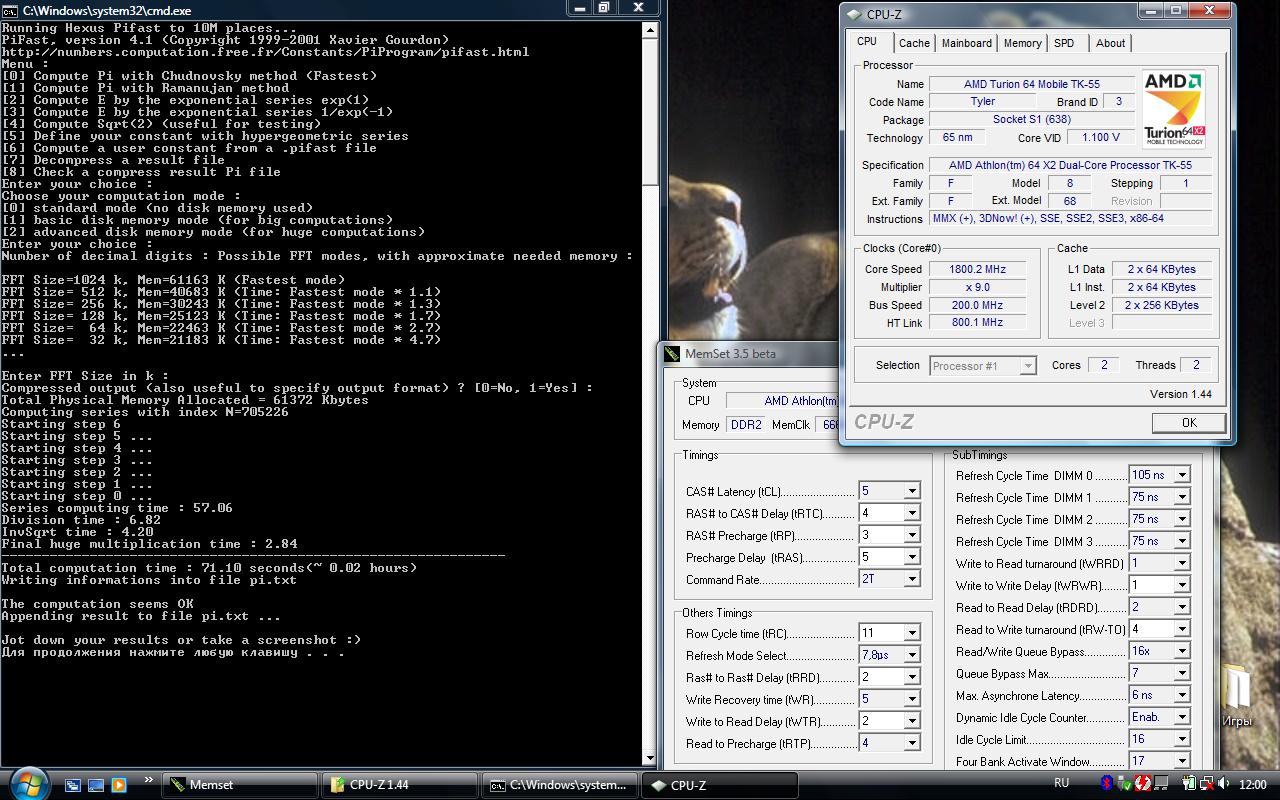Switch to CPU-Z 1.44 folder taskbar button
The height and width of the screenshot is (800, 1280).
[x=400, y=785]
